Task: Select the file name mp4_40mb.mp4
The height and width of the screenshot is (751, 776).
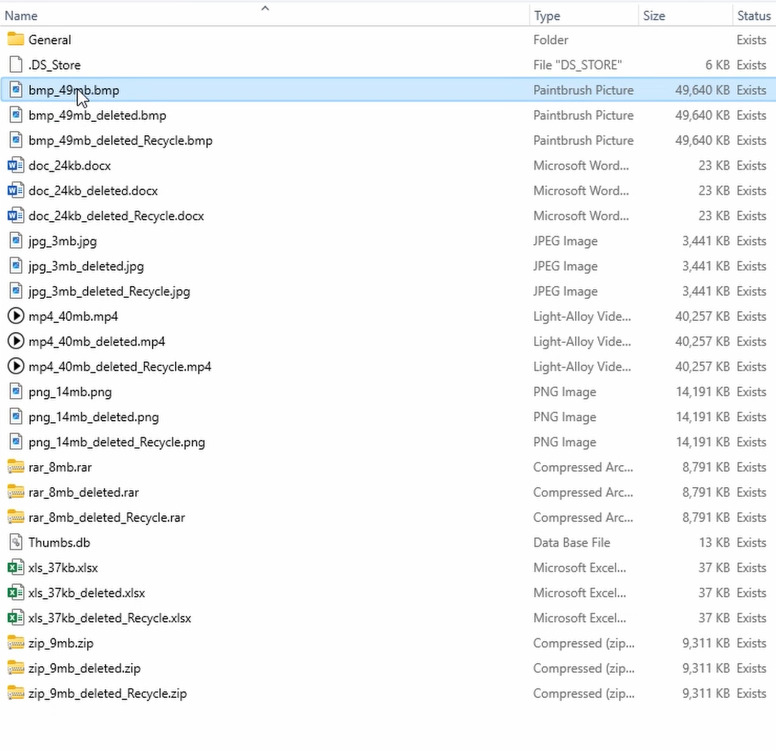Action: (x=73, y=316)
